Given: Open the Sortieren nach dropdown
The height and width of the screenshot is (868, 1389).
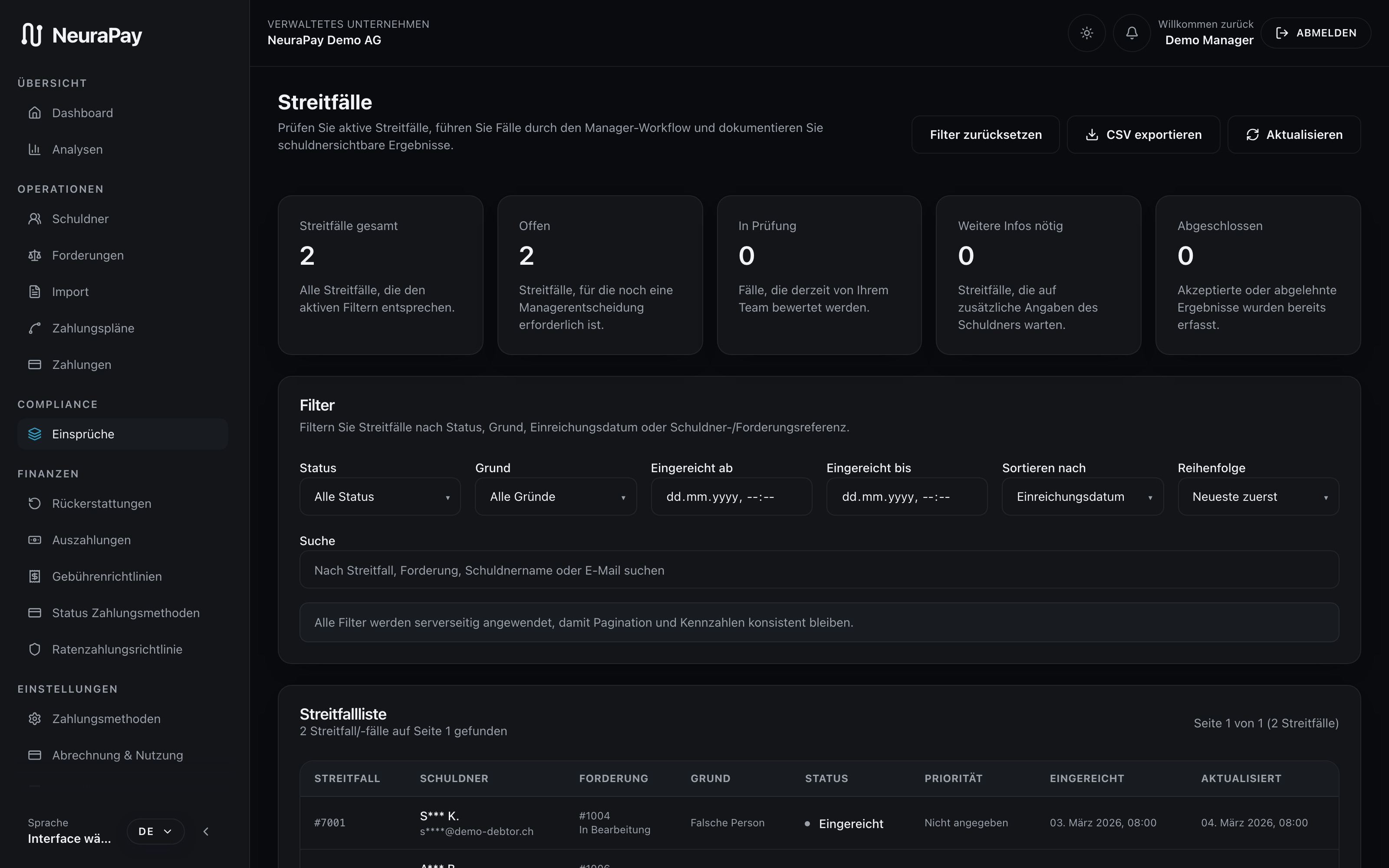Looking at the screenshot, I should coord(1083,496).
